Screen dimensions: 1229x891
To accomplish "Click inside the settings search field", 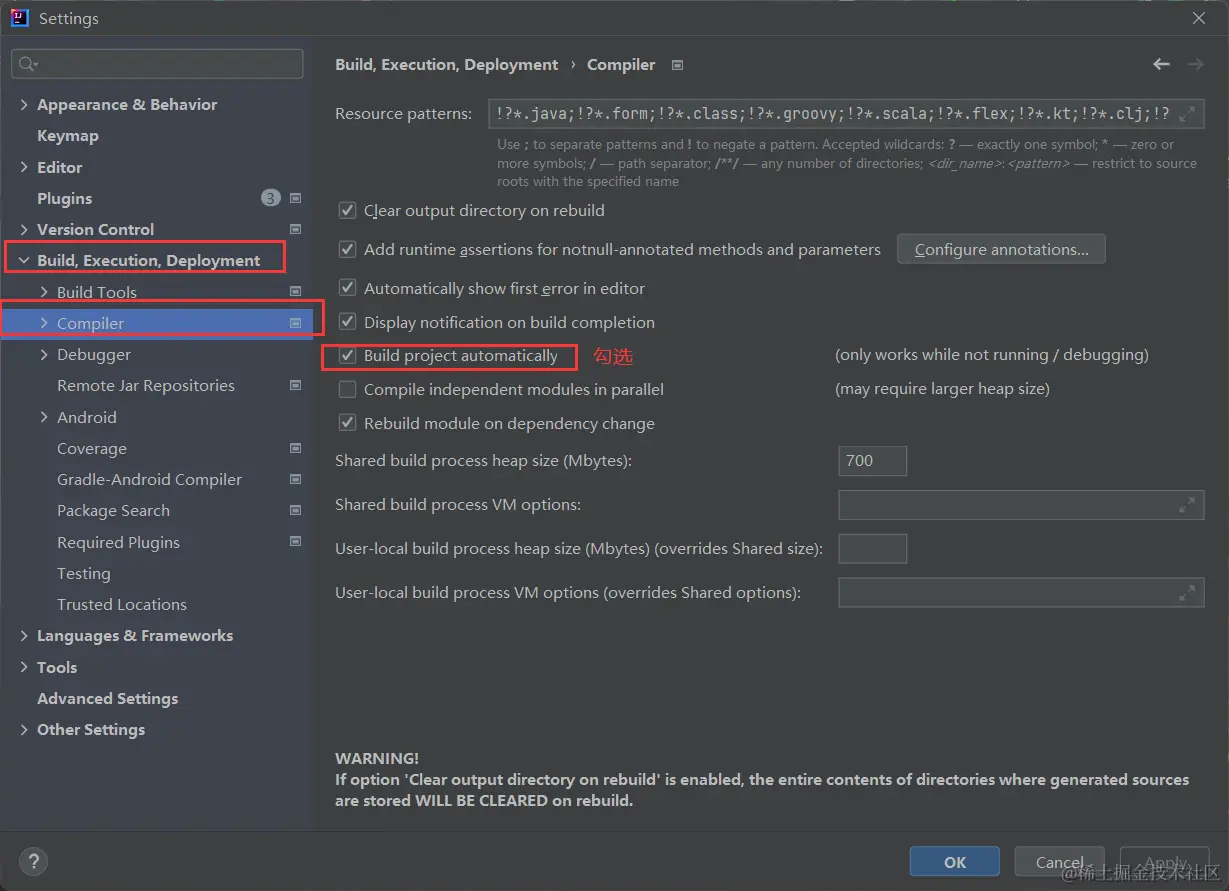I will pyautogui.click(x=157, y=64).
